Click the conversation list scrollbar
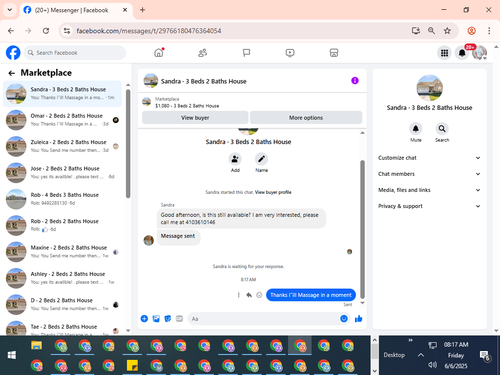Viewport: 500px width, 375px height. pos(128,143)
